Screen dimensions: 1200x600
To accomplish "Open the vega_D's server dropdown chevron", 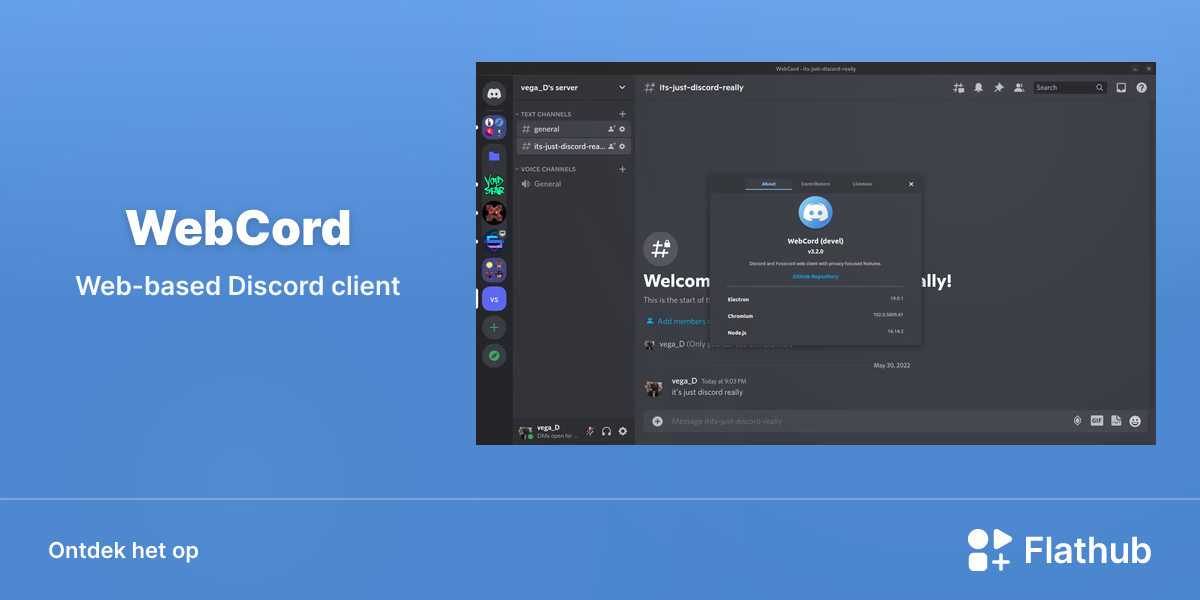I will click(622, 88).
